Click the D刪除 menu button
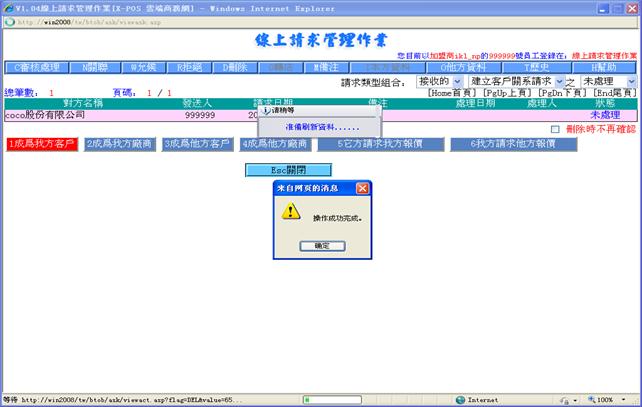The width and height of the screenshot is (642, 407). click(x=236, y=67)
